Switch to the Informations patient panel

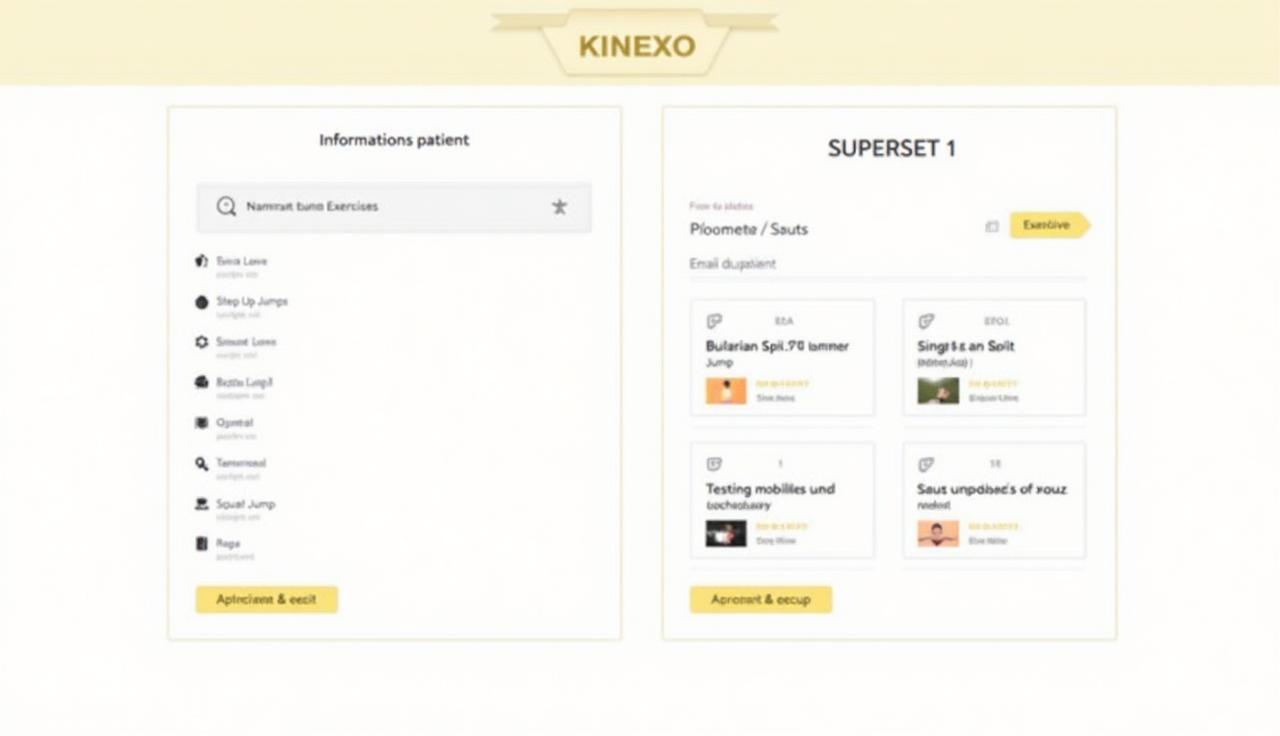pos(393,140)
